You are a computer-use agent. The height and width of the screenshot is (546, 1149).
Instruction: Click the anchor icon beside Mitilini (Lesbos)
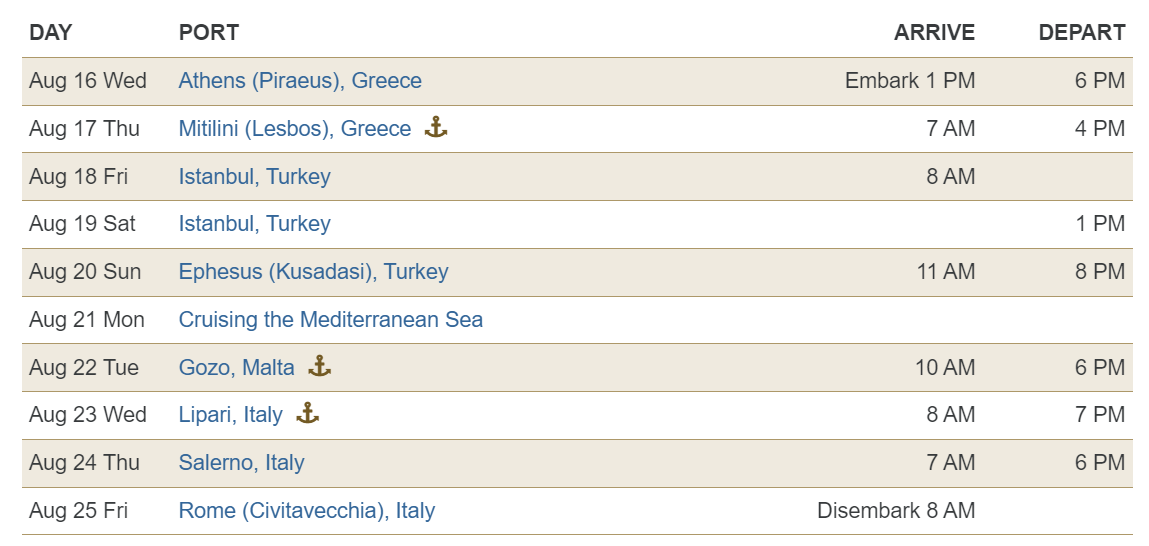coord(436,128)
